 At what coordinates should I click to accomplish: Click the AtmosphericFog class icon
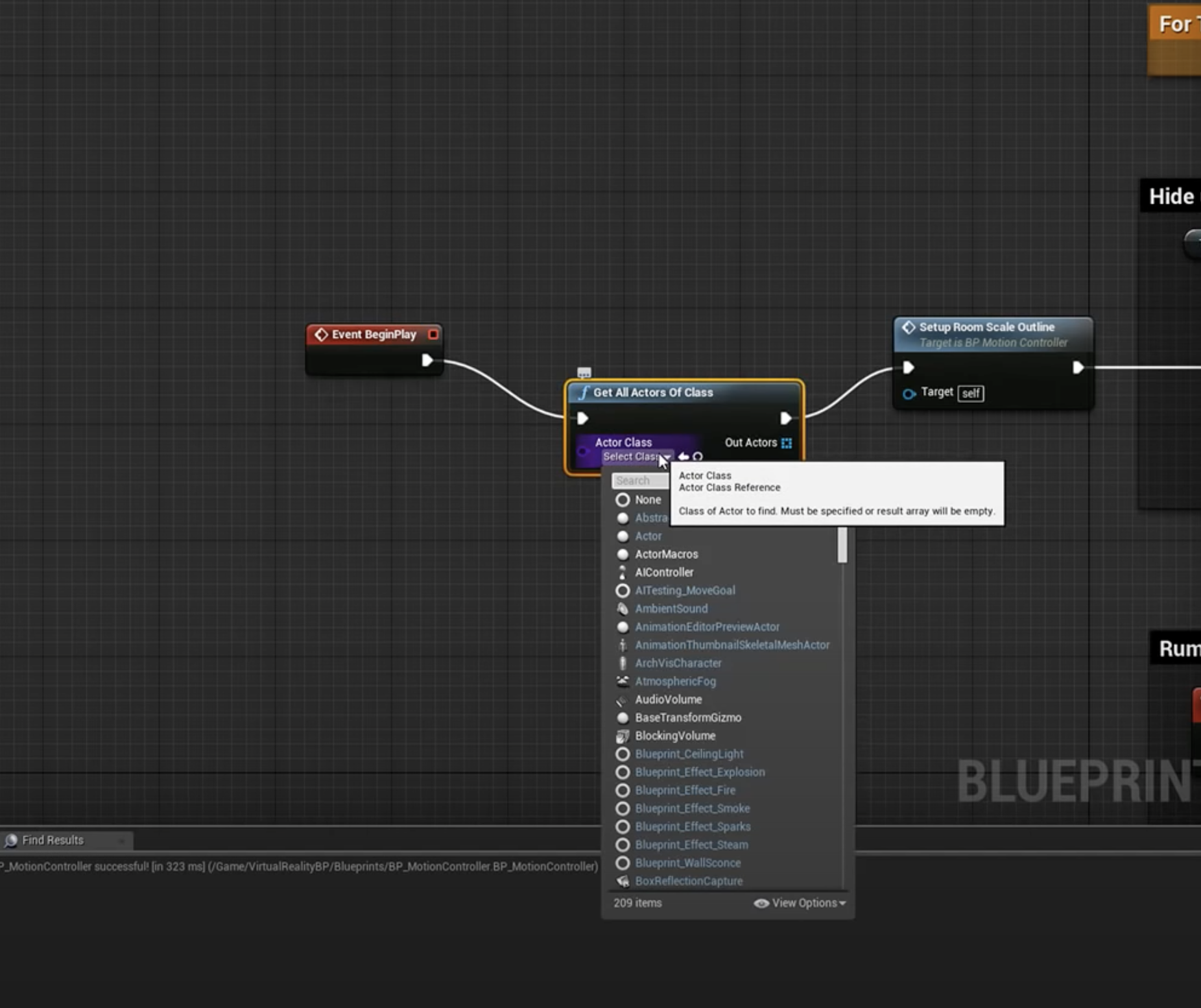[x=623, y=681]
